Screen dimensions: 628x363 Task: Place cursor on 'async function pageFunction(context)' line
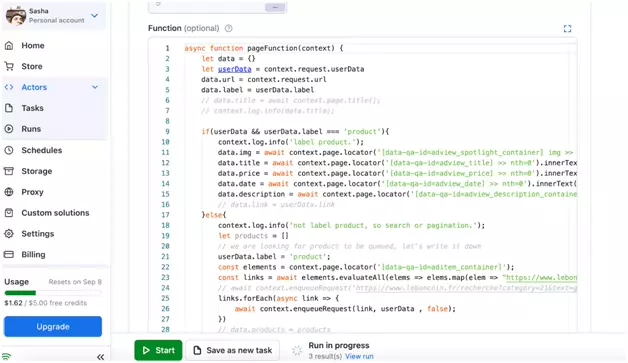(x=264, y=48)
